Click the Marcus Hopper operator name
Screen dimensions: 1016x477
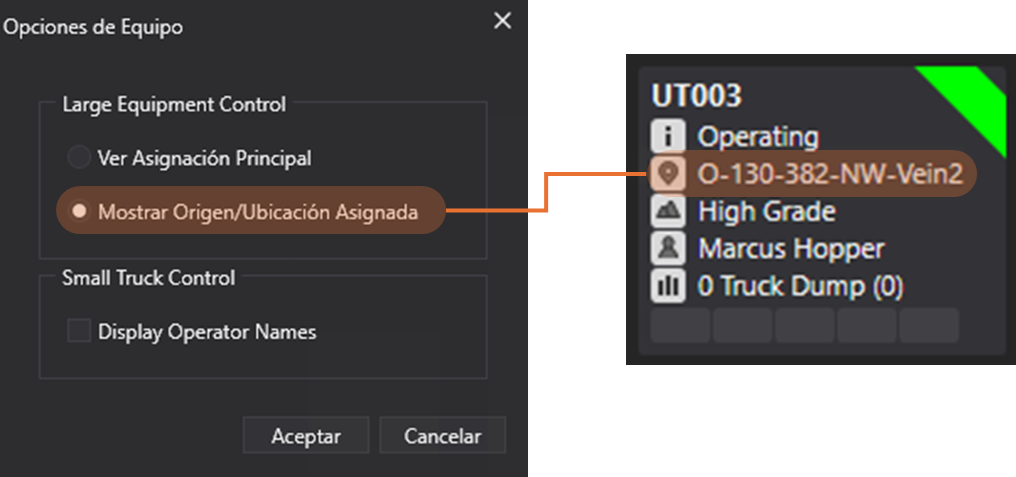(791, 248)
